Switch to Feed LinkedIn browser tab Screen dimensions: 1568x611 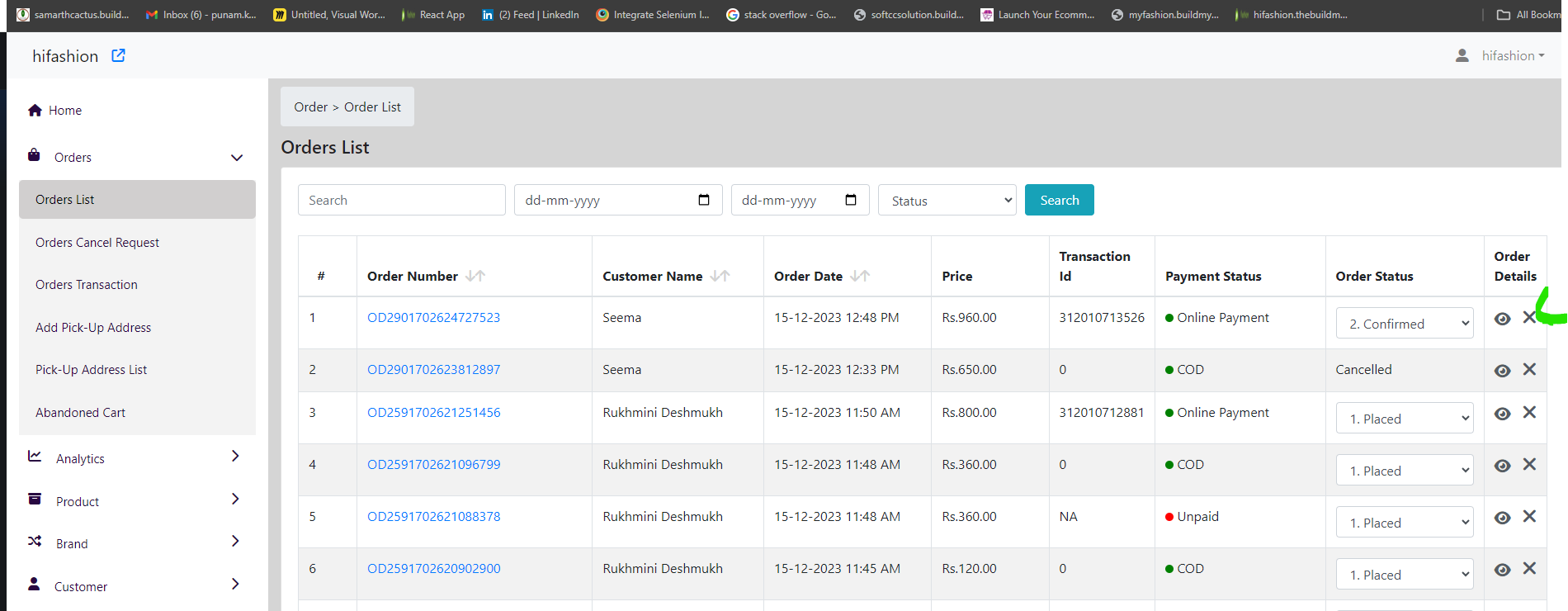click(531, 15)
